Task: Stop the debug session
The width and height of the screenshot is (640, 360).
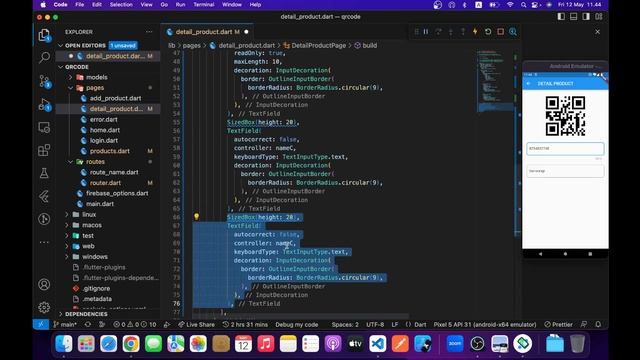Action: [x=500, y=32]
